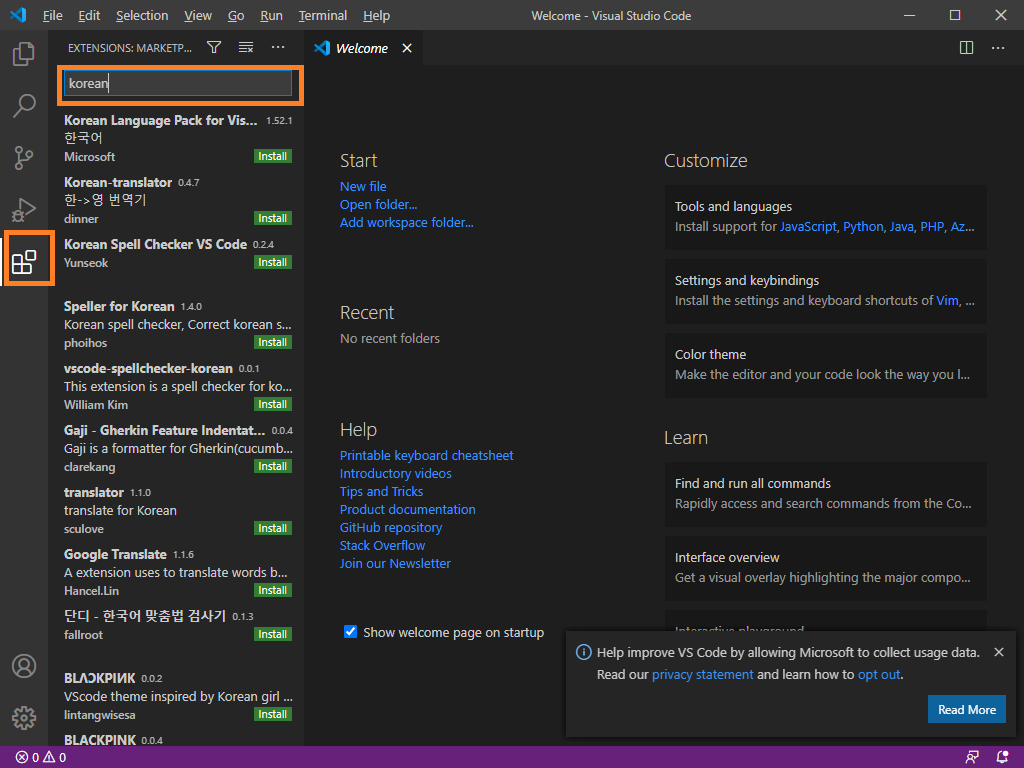Open the Search view in activity bar
The height and width of the screenshot is (768, 1024).
pyautogui.click(x=24, y=105)
